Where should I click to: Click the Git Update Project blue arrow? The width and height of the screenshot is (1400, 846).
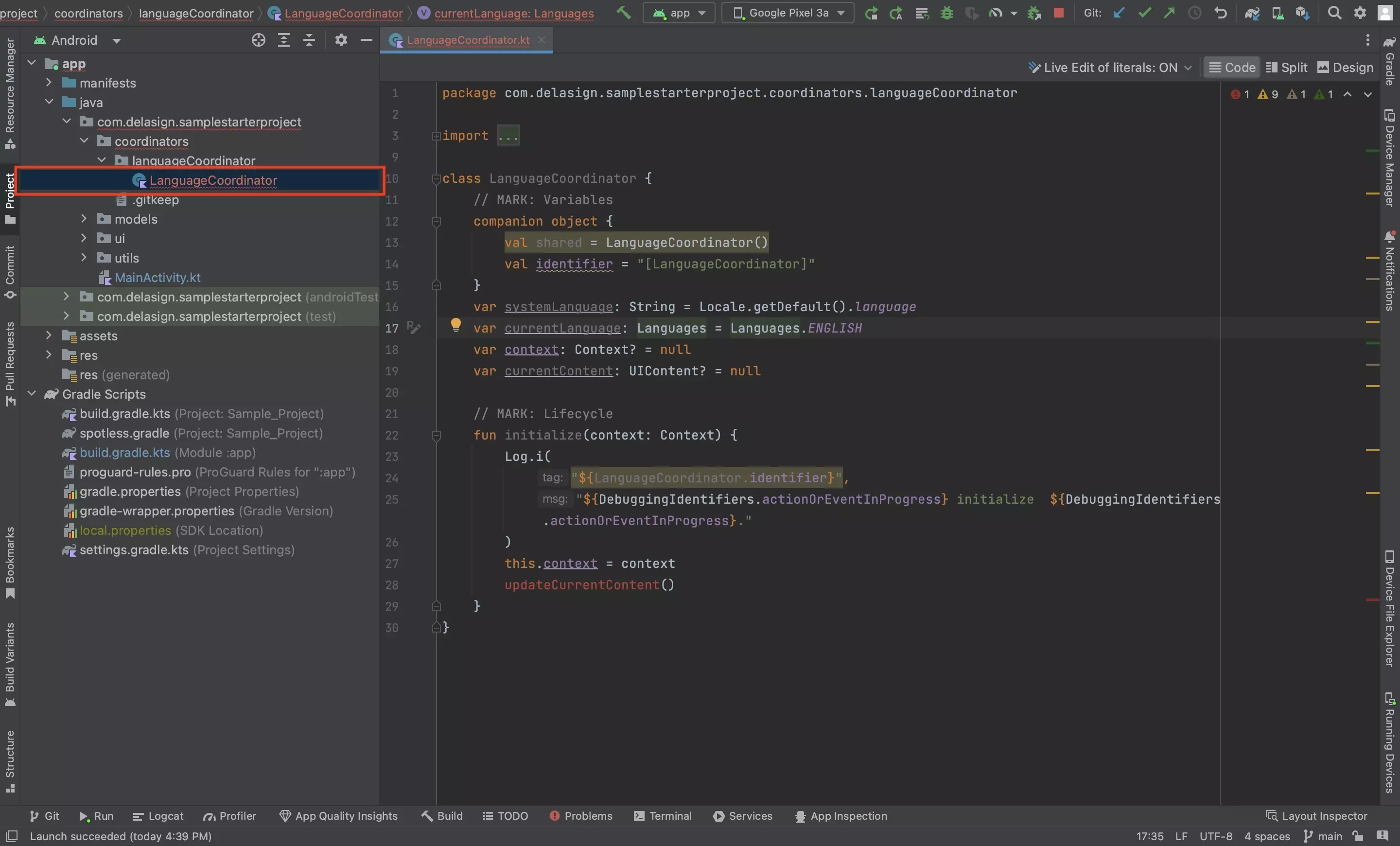click(1119, 13)
